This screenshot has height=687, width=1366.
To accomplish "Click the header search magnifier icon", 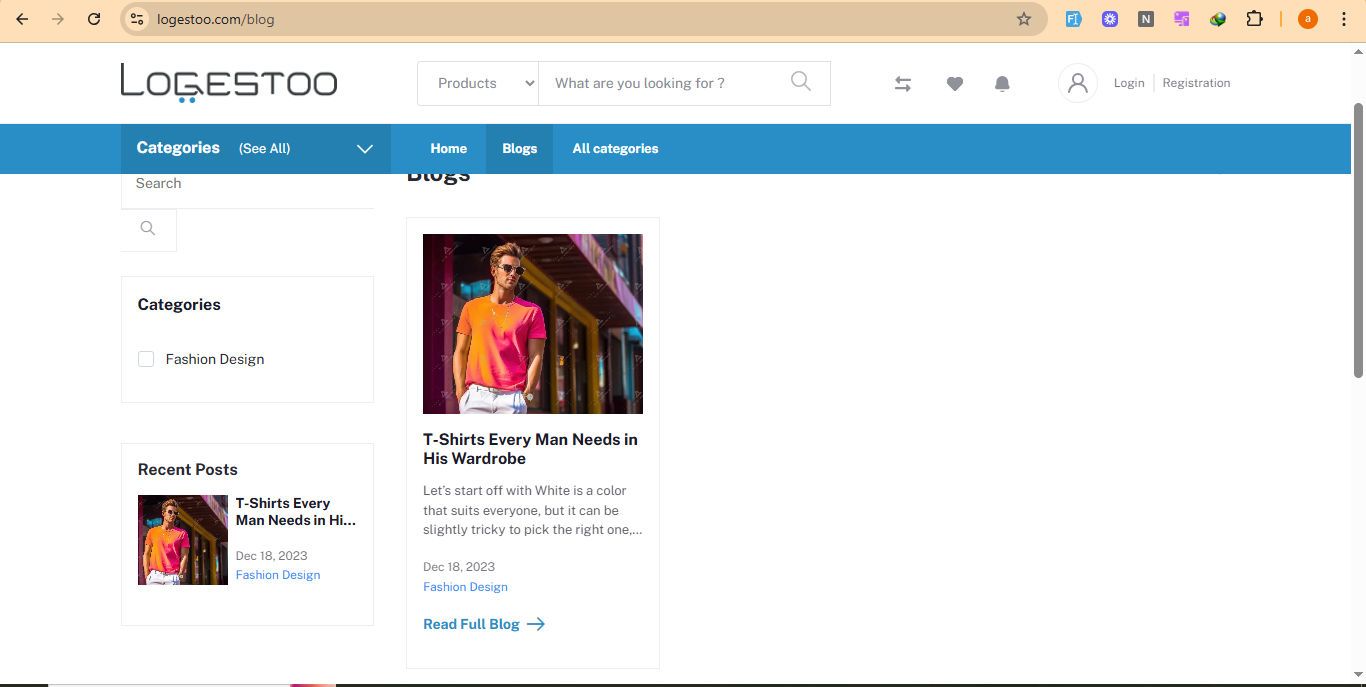I will (800, 82).
